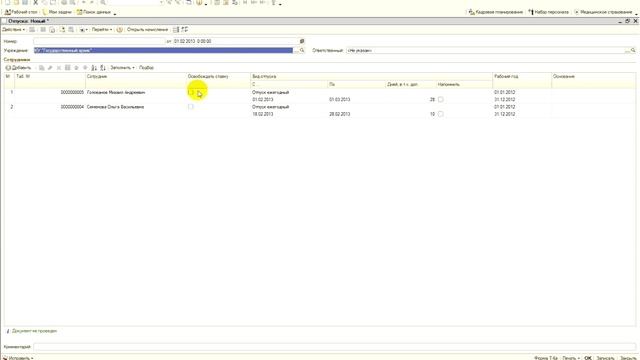Click the second document toolbar icon after Действия
This screenshot has width=640, height=360.
tap(43, 30)
